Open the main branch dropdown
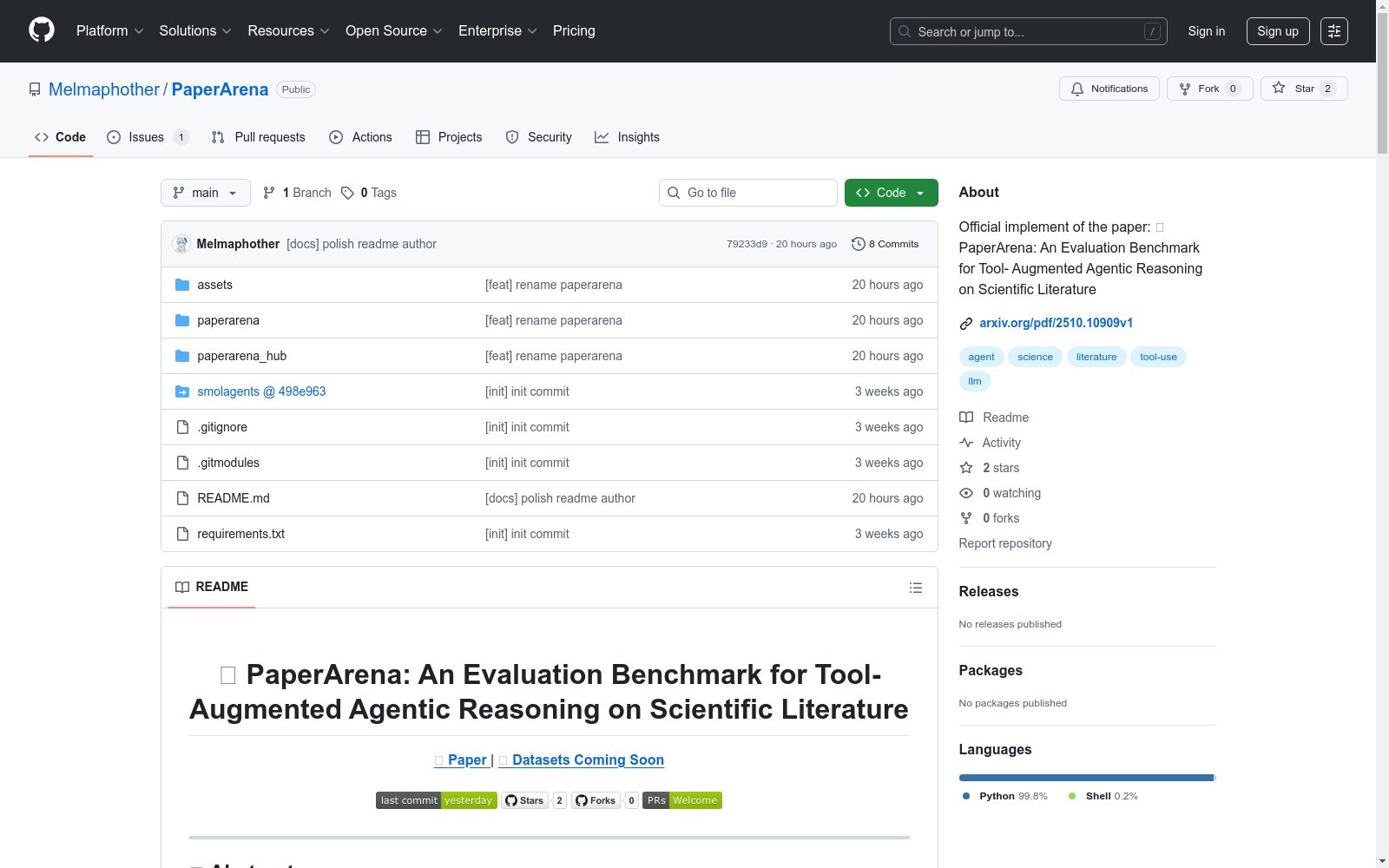The height and width of the screenshot is (868, 1389). pyautogui.click(x=206, y=193)
